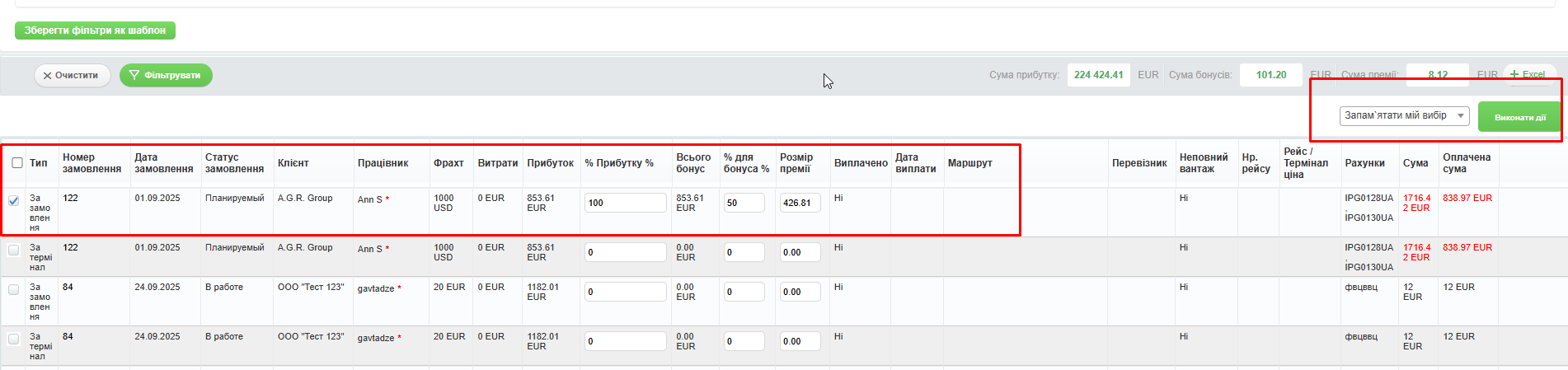The height and width of the screenshot is (370, 1568).
Task: Uncheck the selected first row of order 122
Action: 14,200
